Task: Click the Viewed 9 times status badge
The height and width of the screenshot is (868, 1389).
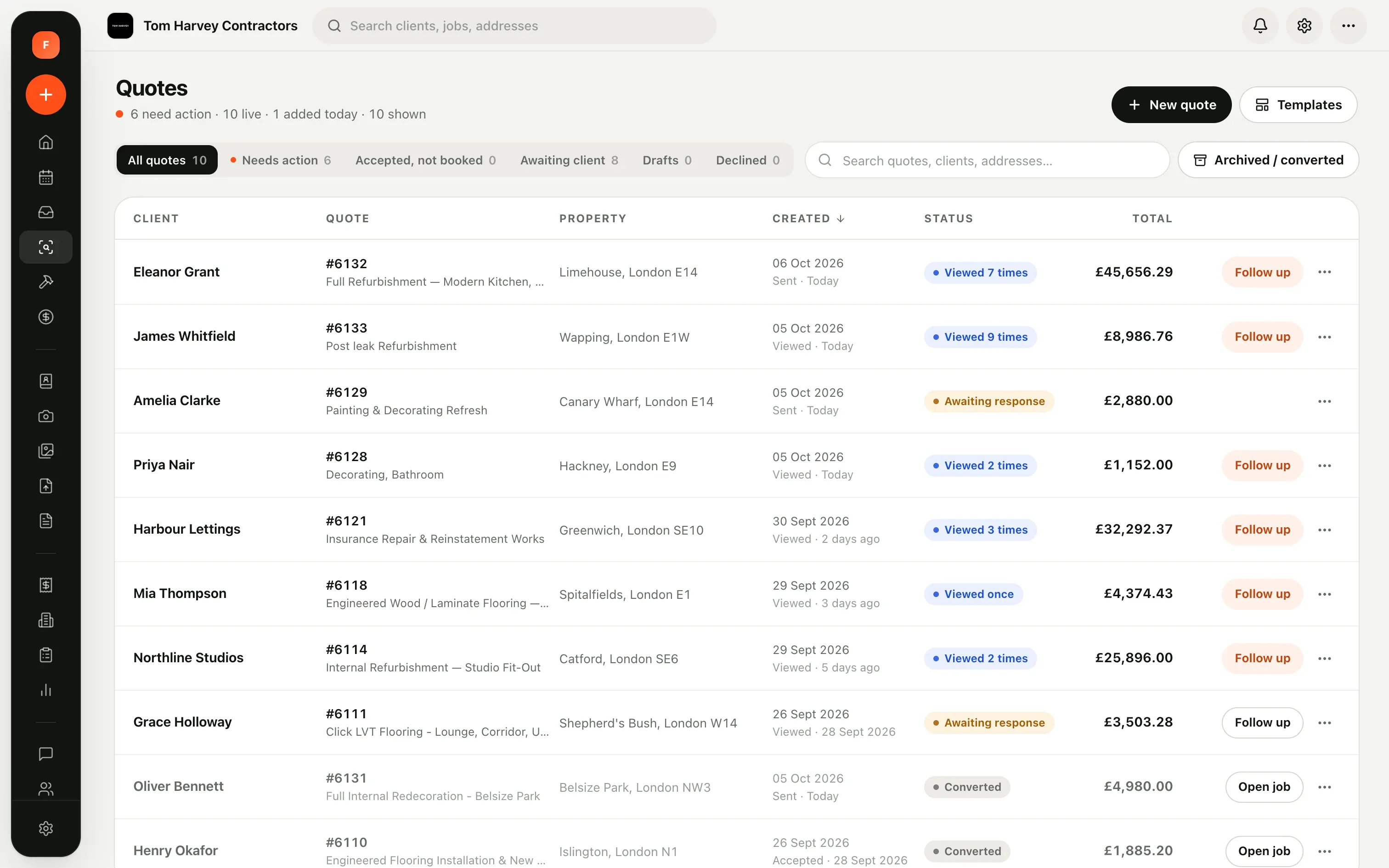Action: point(980,337)
